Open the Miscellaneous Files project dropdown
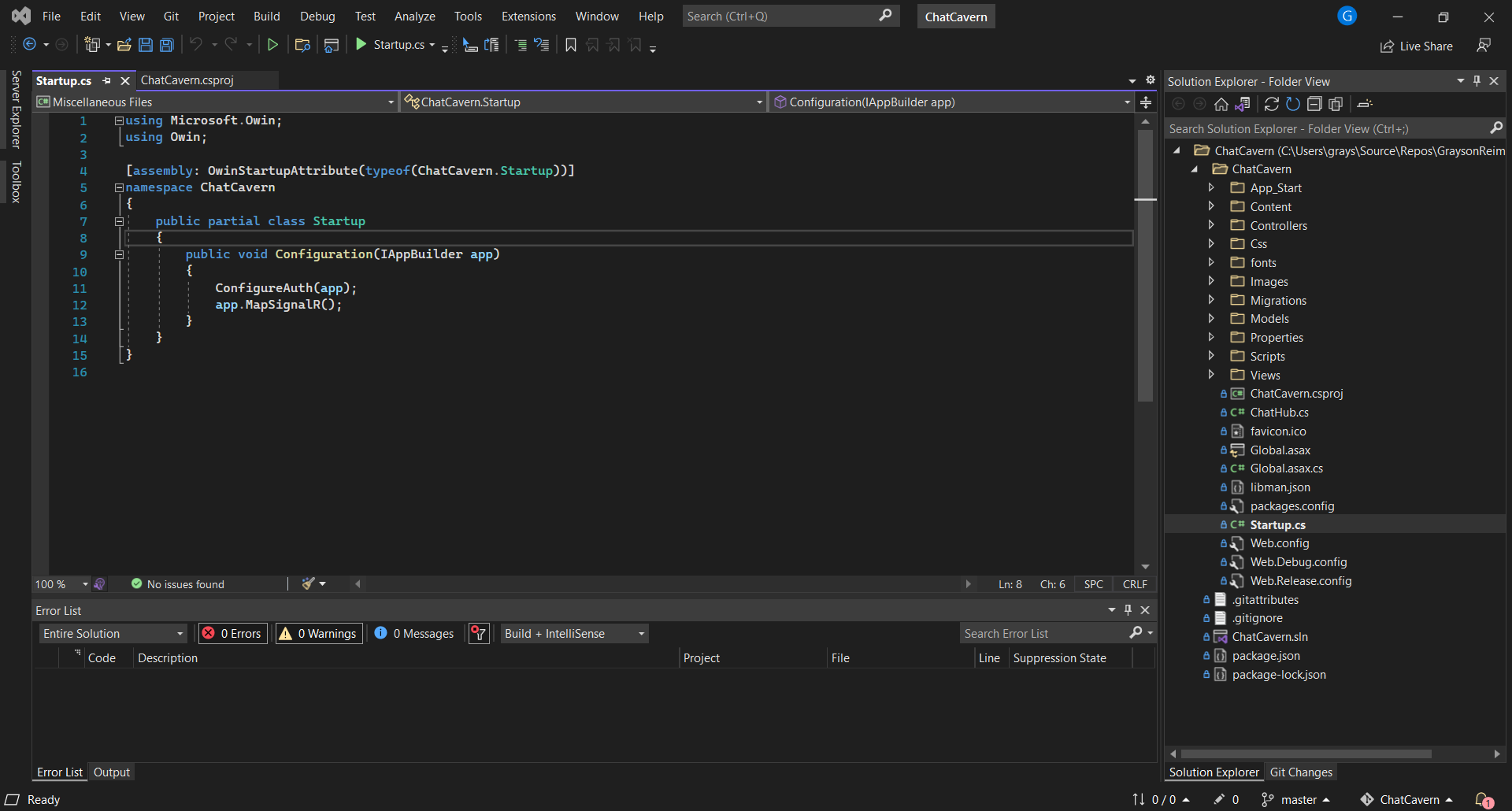1512x811 pixels. (x=216, y=102)
